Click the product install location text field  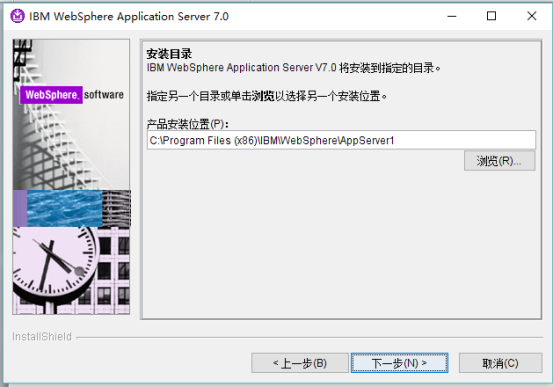pyautogui.click(x=341, y=140)
